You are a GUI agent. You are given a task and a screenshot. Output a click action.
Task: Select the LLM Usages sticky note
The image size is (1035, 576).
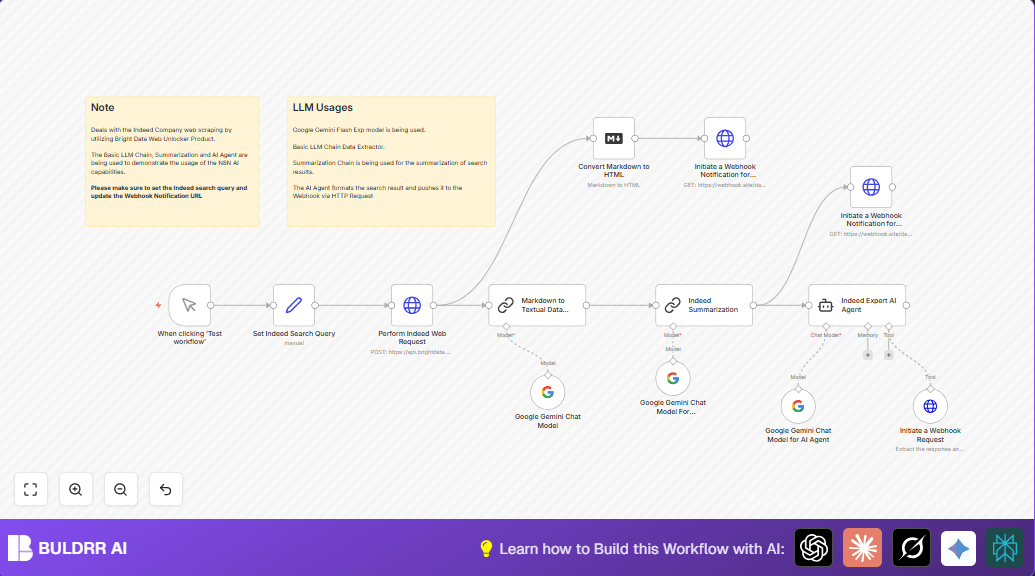[x=391, y=162]
